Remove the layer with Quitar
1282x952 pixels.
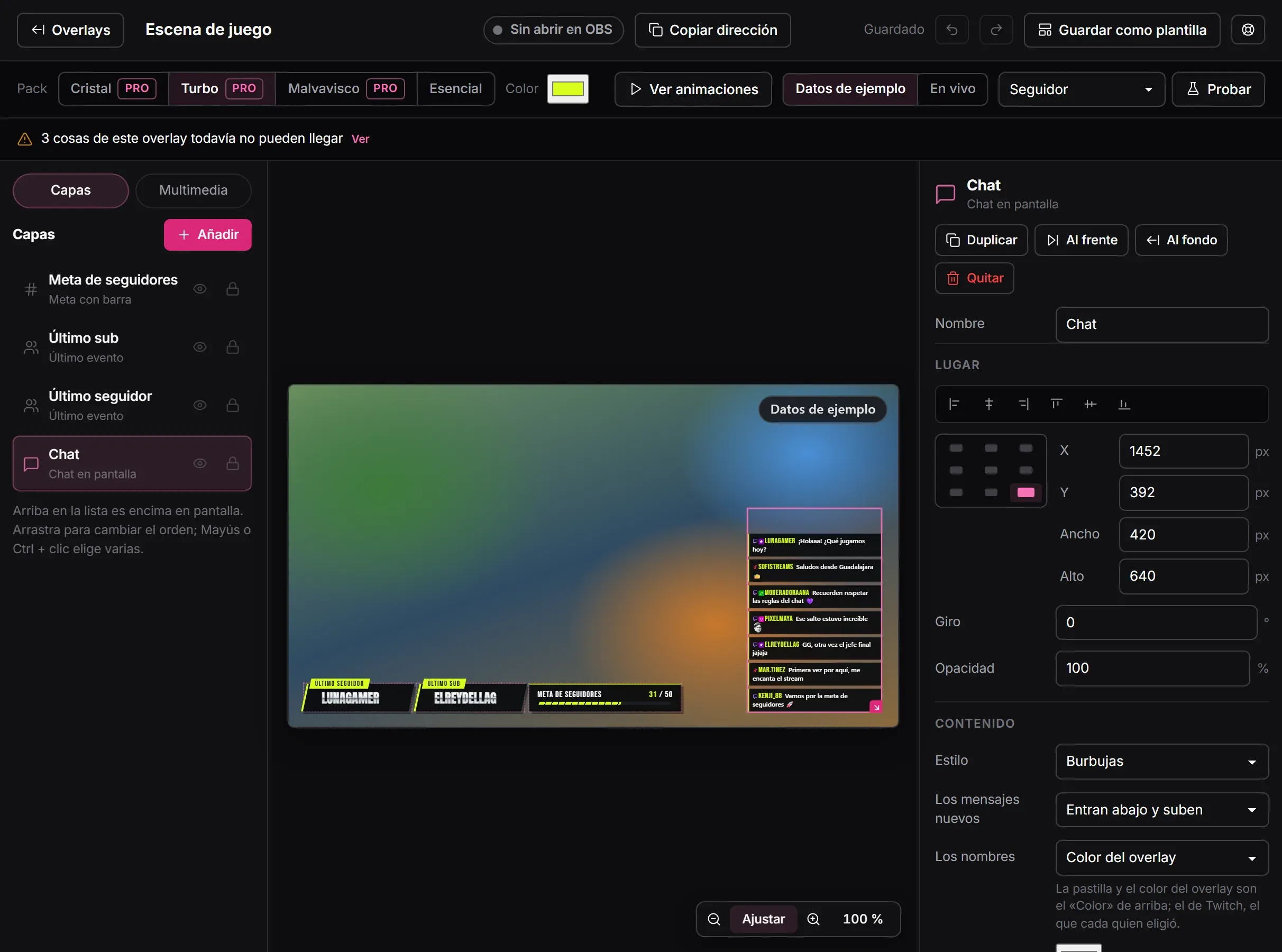[x=974, y=278]
